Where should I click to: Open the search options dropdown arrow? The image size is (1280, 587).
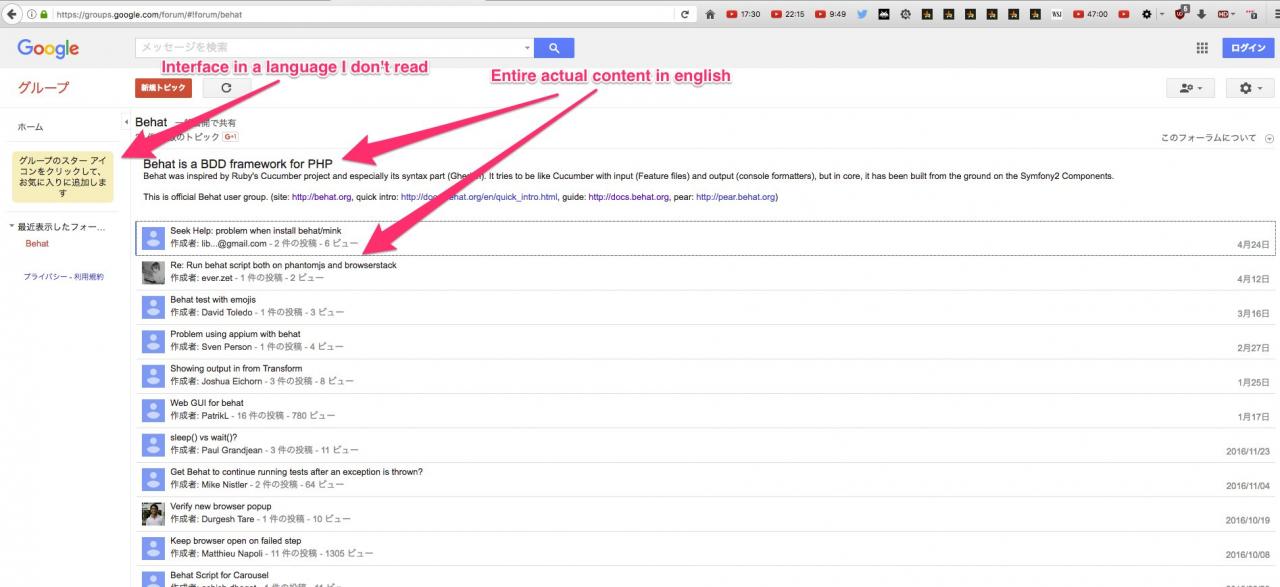[528, 48]
